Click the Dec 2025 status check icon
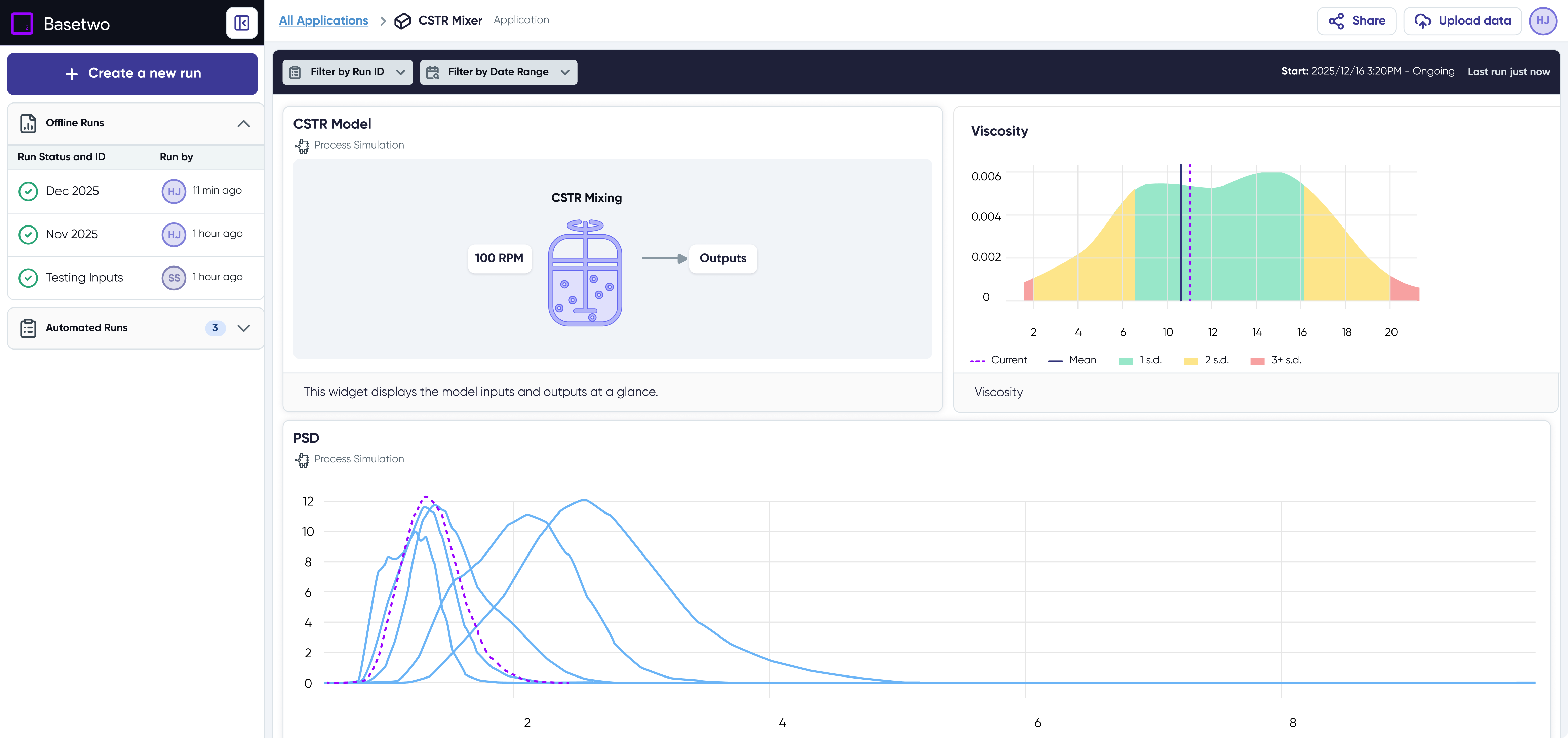This screenshot has width=1568, height=738. coord(28,191)
